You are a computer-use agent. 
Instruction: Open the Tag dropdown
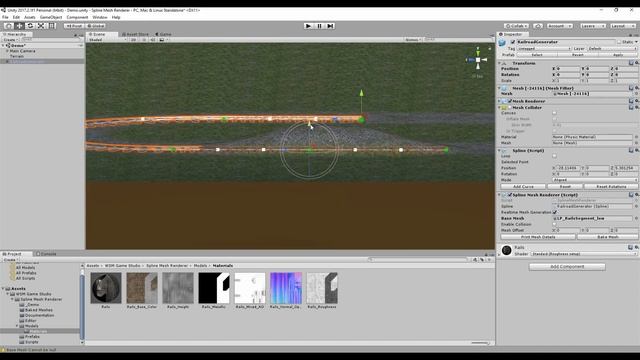544,49
